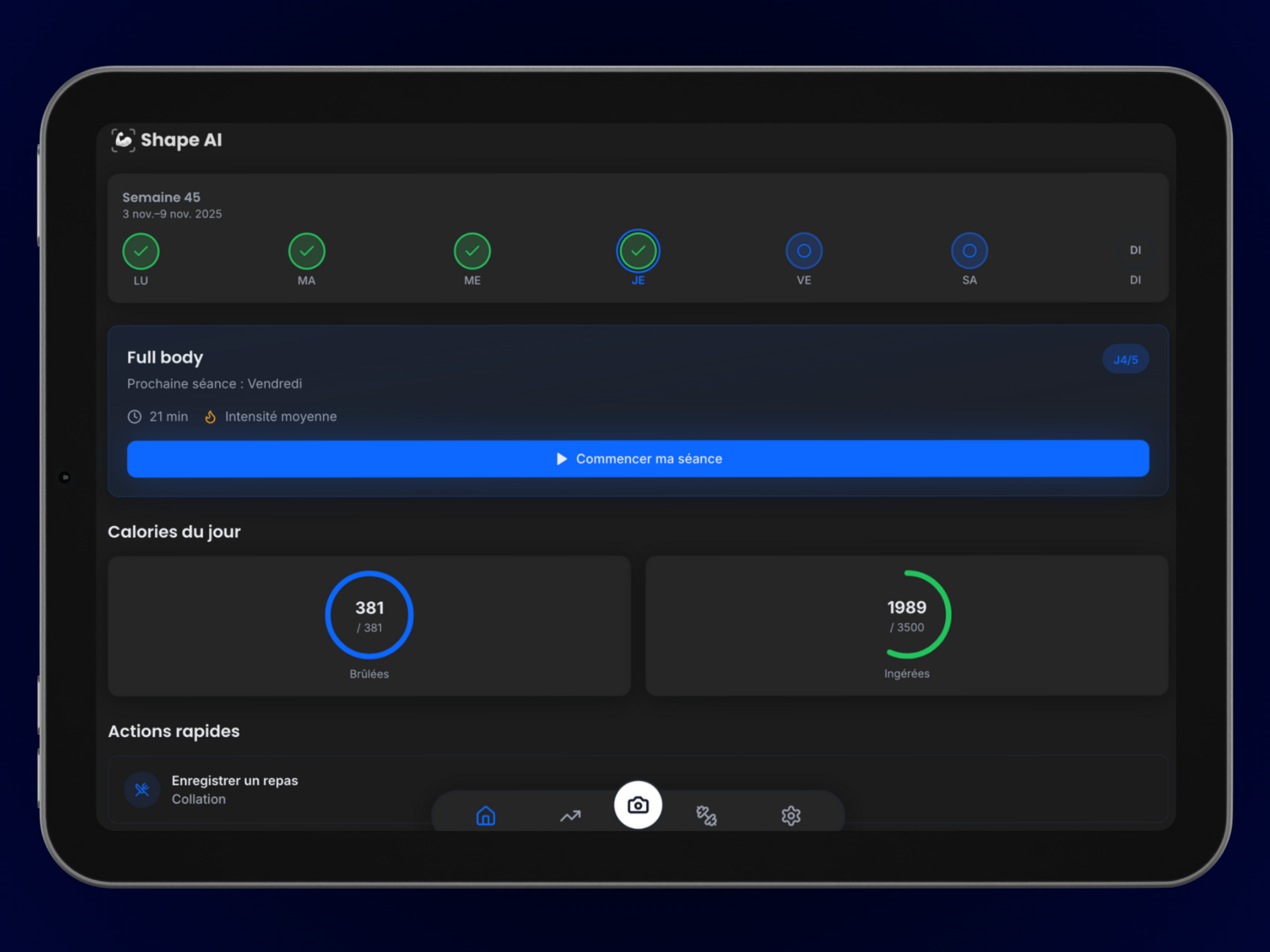Click the Shape AI app title
The image size is (1270, 952).
click(x=181, y=140)
